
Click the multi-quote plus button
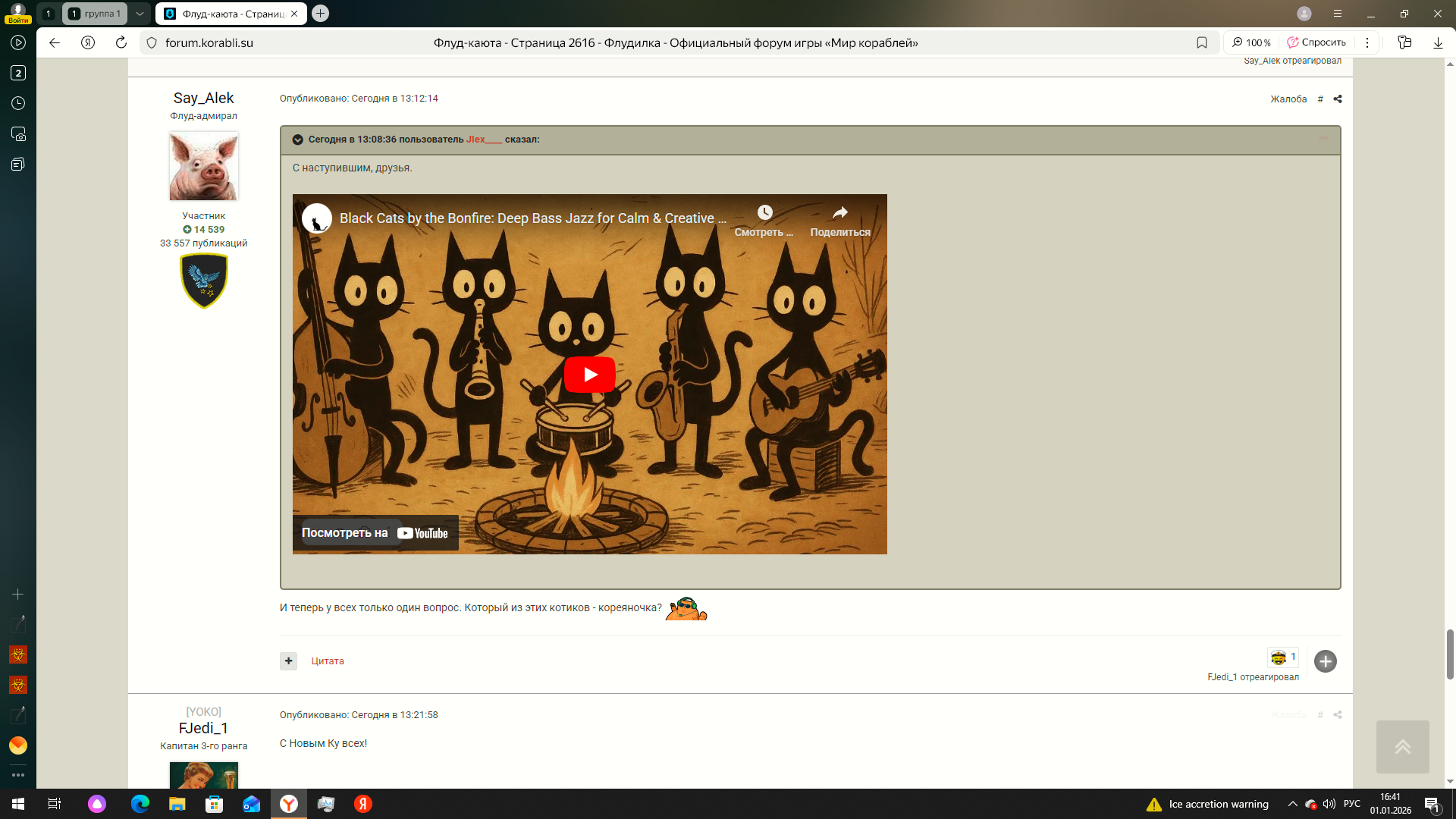pyautogui.click(x=288, y=661)
